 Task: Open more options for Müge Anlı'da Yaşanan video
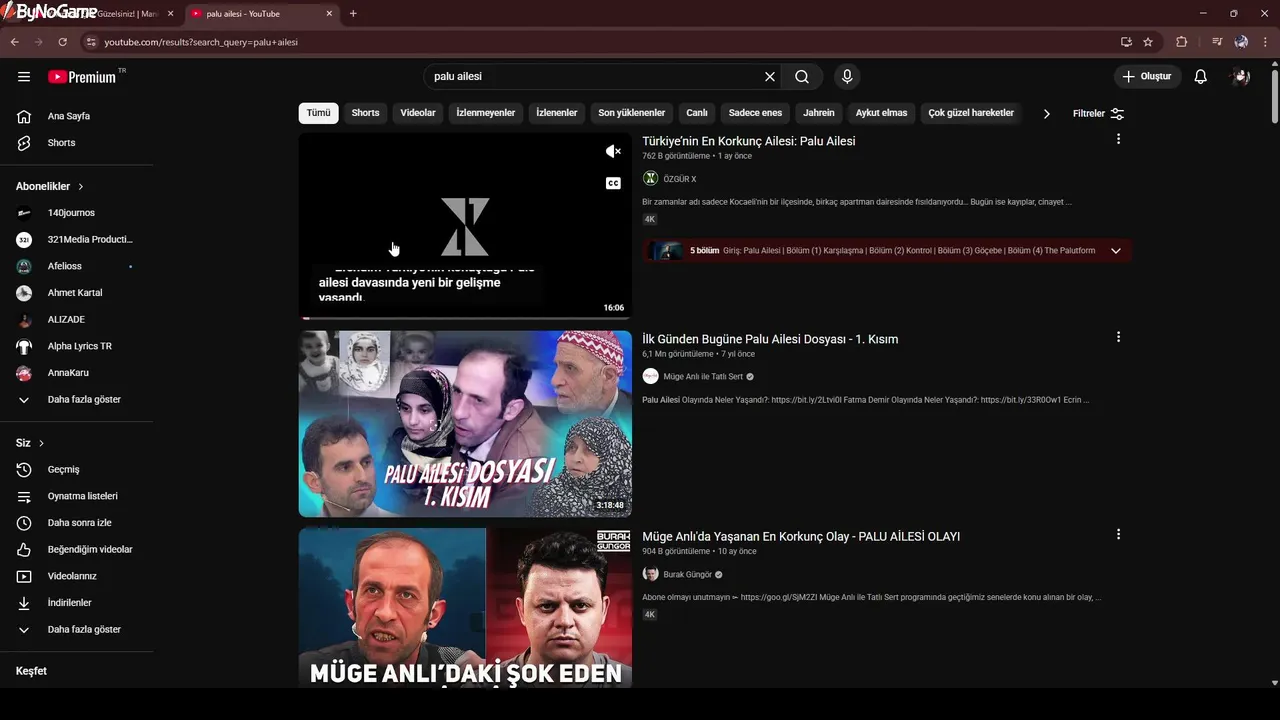click(1118, 535)
